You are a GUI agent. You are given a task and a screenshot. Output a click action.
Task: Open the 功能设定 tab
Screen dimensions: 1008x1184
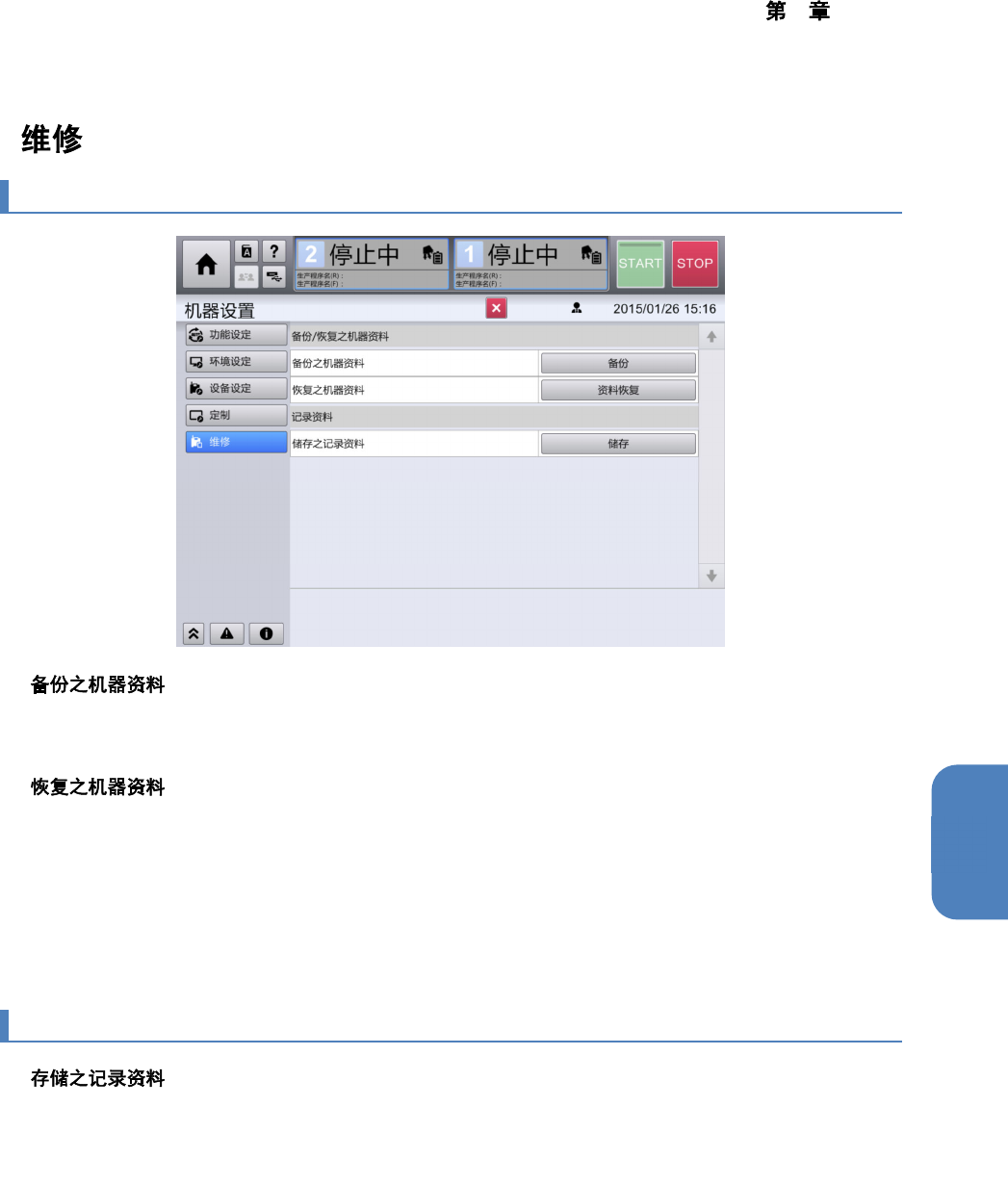pyautogui.click(x=236, y=335)
